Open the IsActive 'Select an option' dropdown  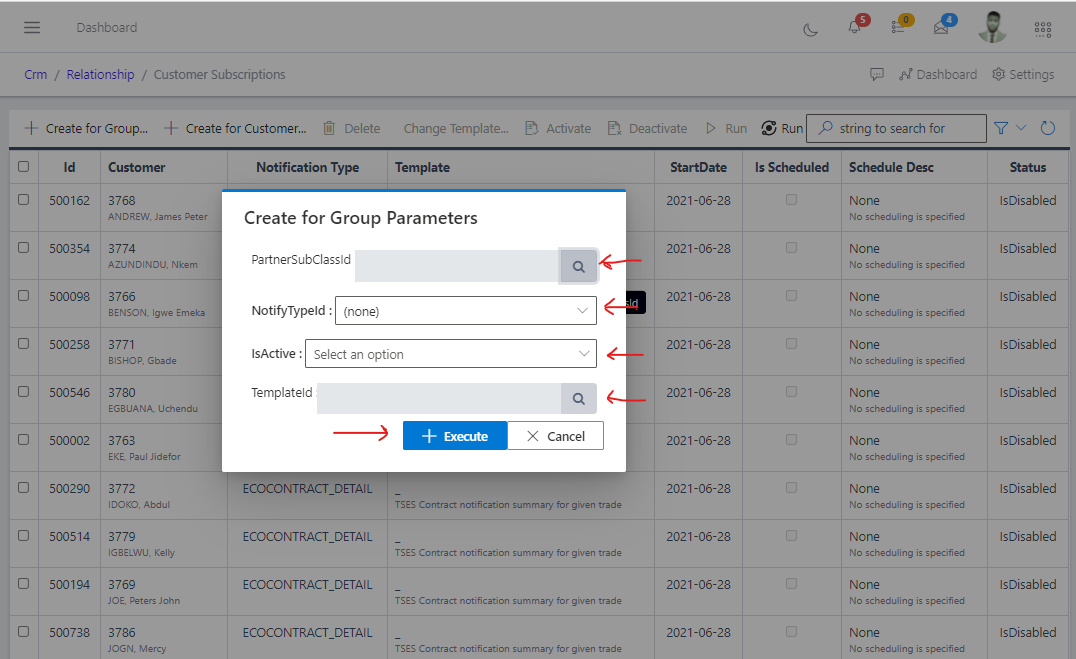point(451,354)
